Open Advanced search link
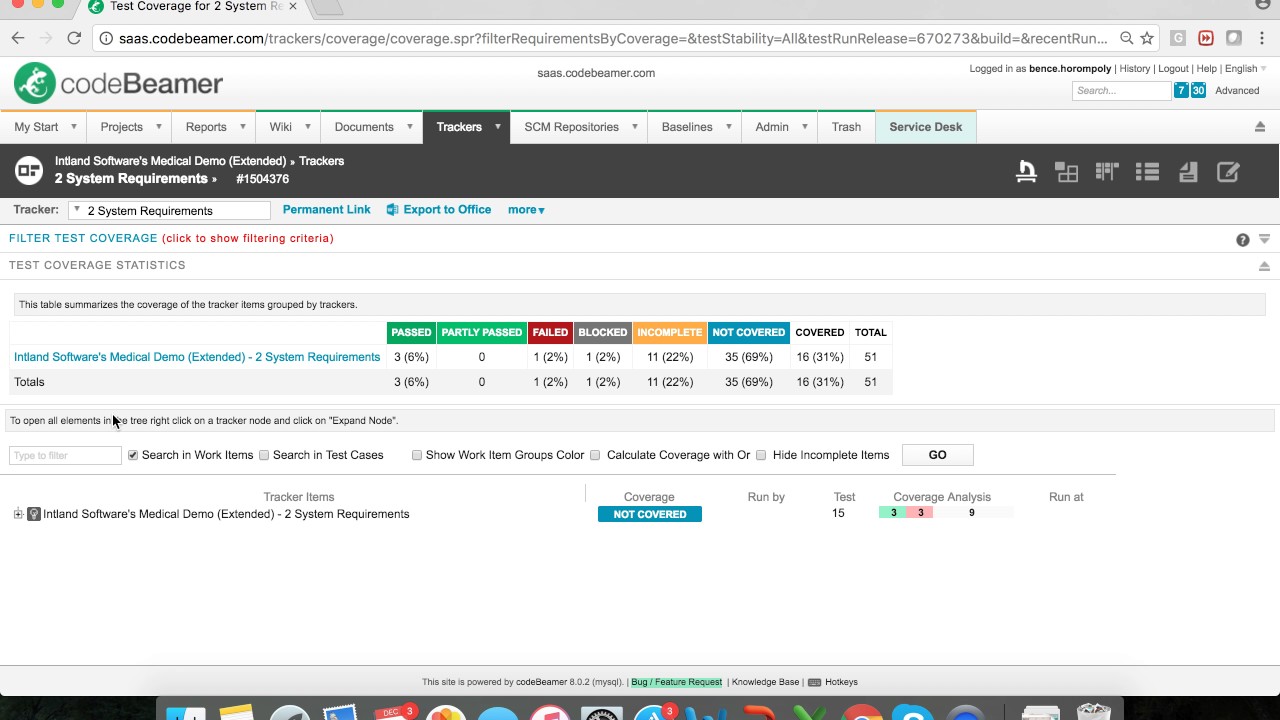Image resolution: width=1280 pixels, height=720 pixels. (1237, 91)
